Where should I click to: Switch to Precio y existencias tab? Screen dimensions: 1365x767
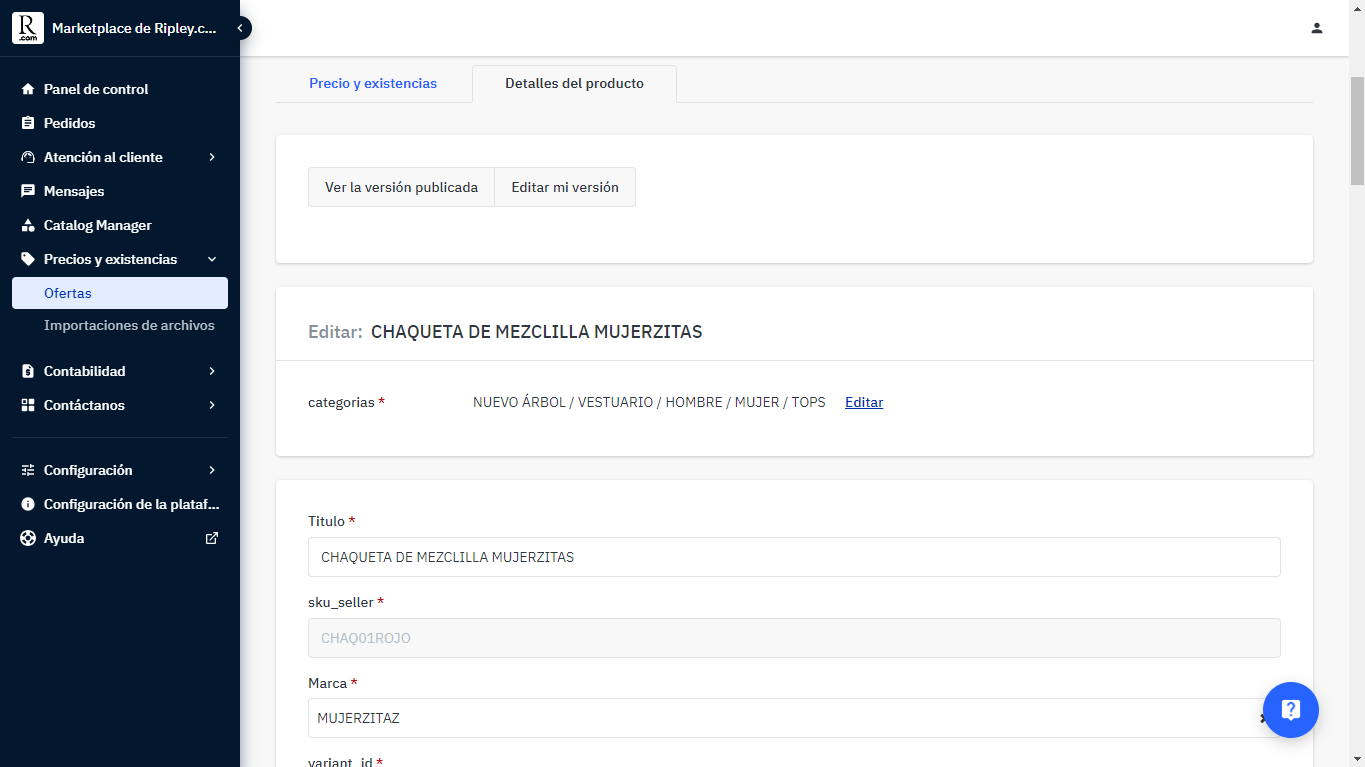(x=373, y=84)
